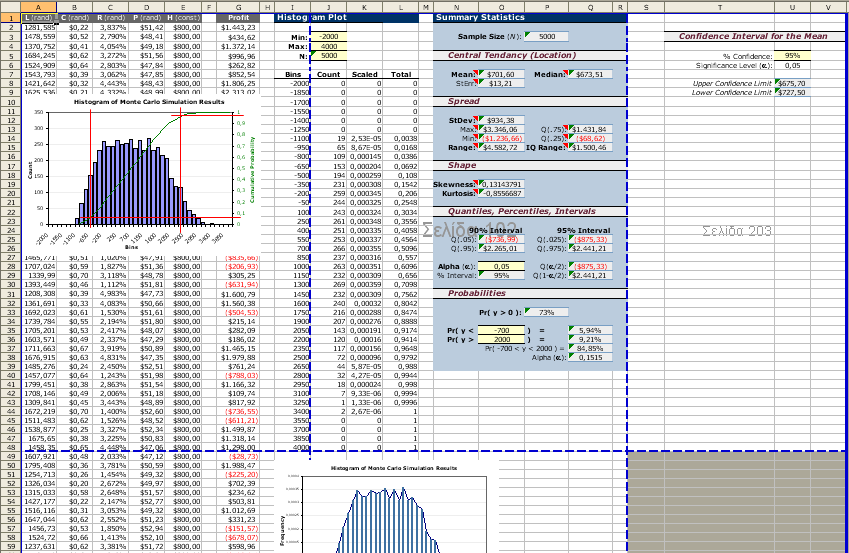Select Significance Level 0,05 cell

[x=792, y=65]
